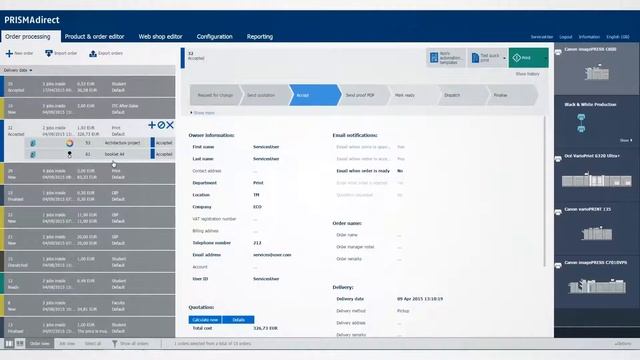Click the quotation Details button
The width and height of the screenshot is (640, 360).
pyautogui.click(x=238, y=320)
